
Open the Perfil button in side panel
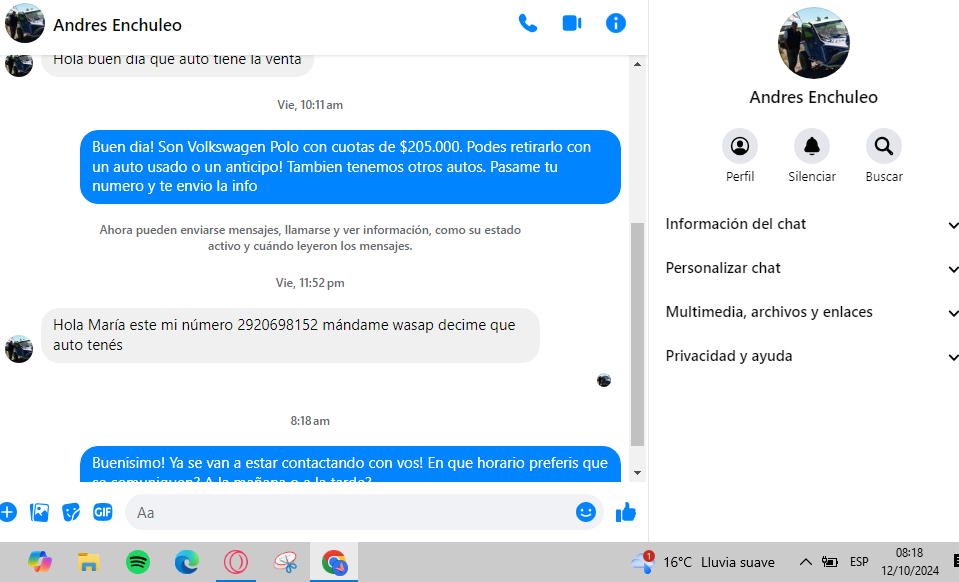[x=740, y=147]
